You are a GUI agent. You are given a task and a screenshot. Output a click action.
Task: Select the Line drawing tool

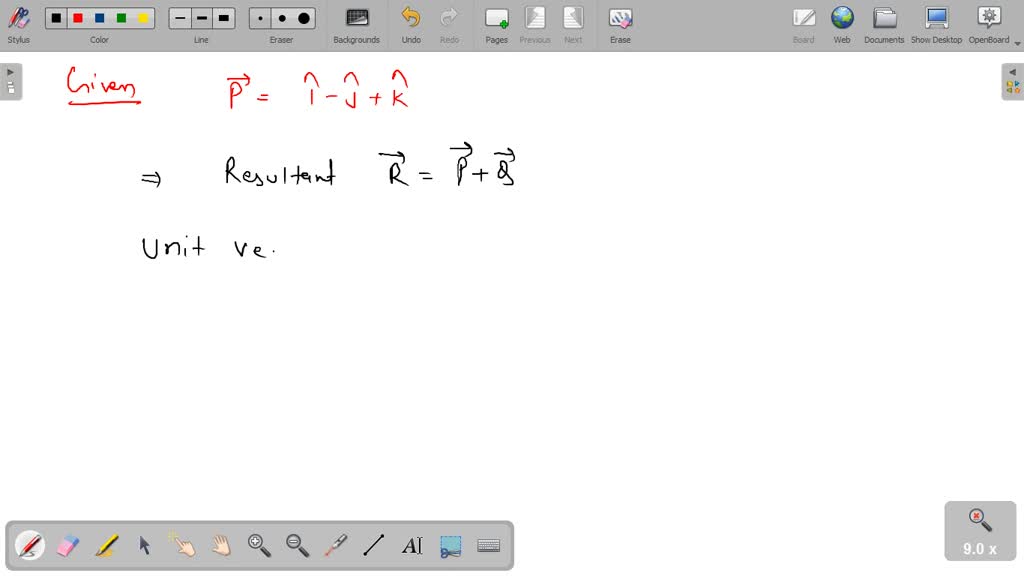pyautogui.click(x=373, y=545)
